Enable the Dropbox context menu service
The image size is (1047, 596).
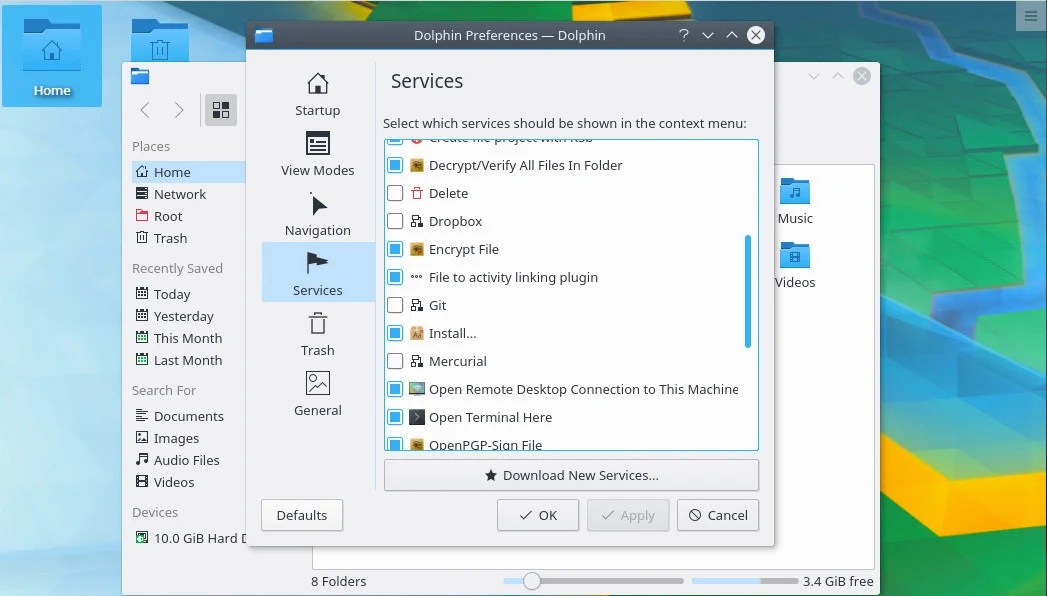(x=395, y=221)
